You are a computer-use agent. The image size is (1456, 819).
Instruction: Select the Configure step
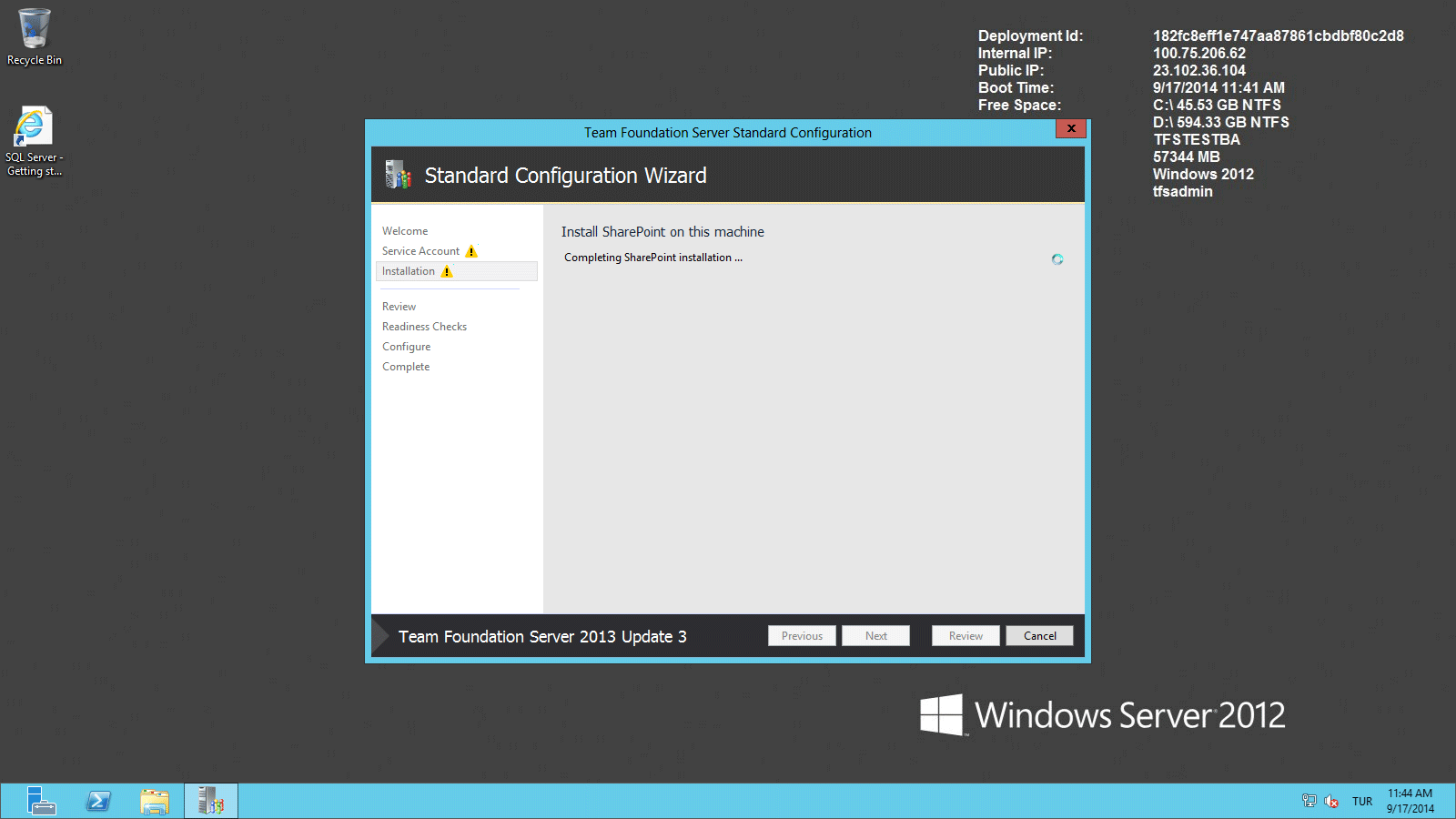406,346
